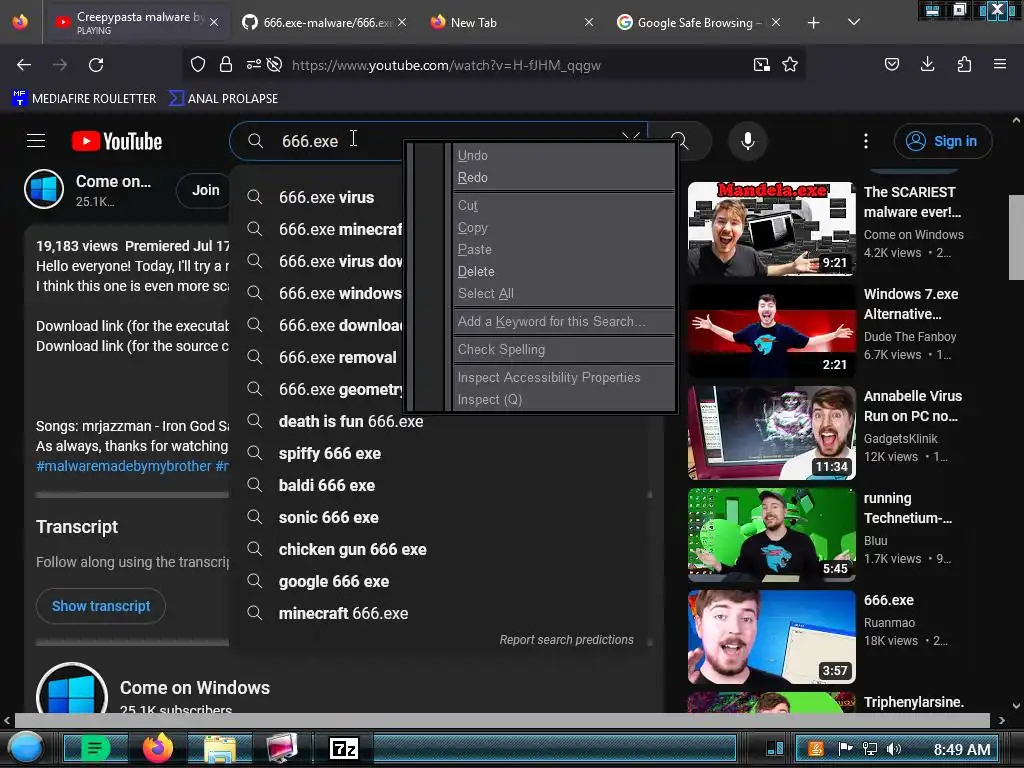Image resolution: width=1024 pixels, height=768 pixels.
Task: Open 7-Zip from the taskbar
Action: point(344,748)
